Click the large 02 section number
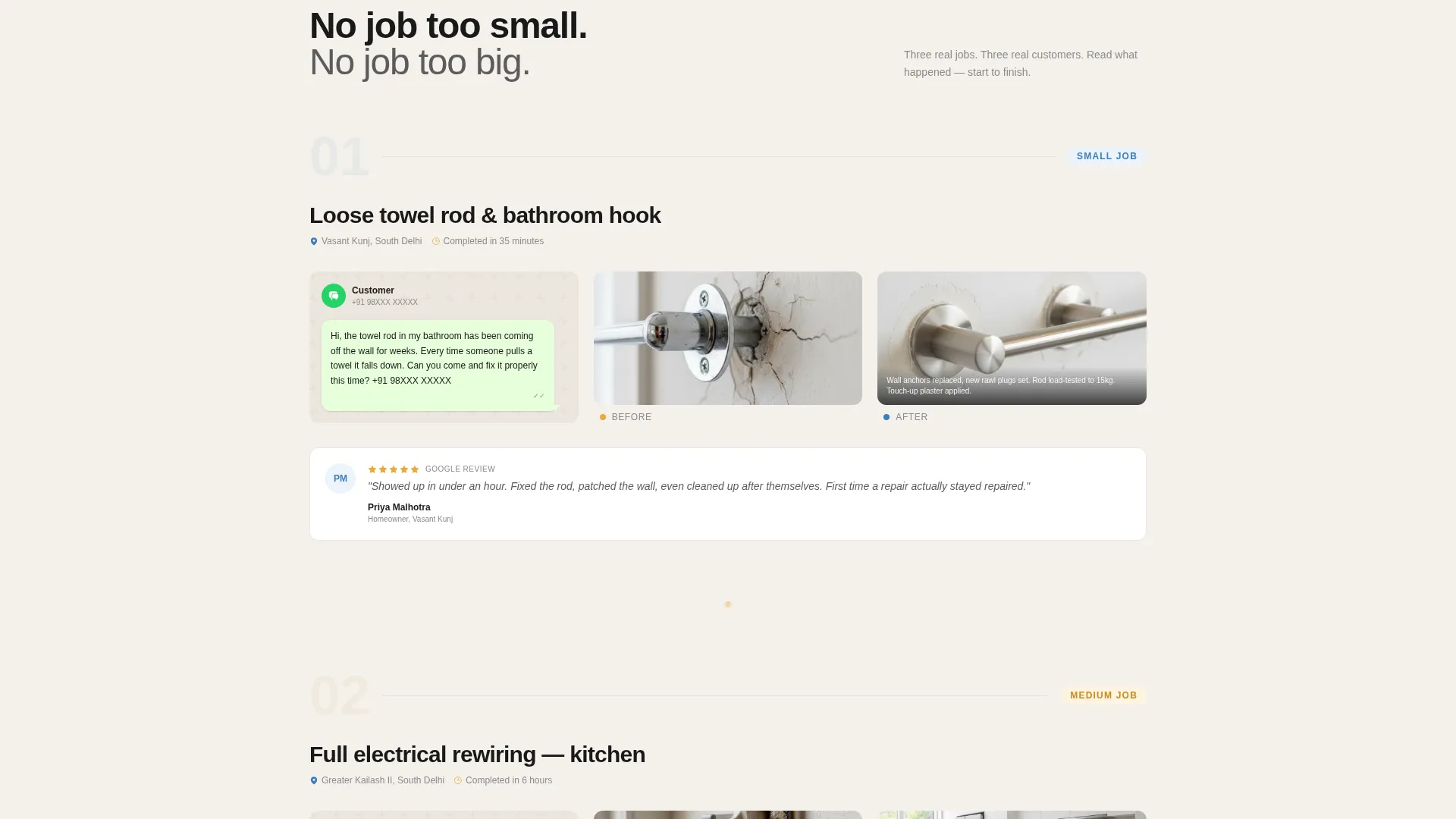The image size is (1456, 819). (x=339, y=696)
